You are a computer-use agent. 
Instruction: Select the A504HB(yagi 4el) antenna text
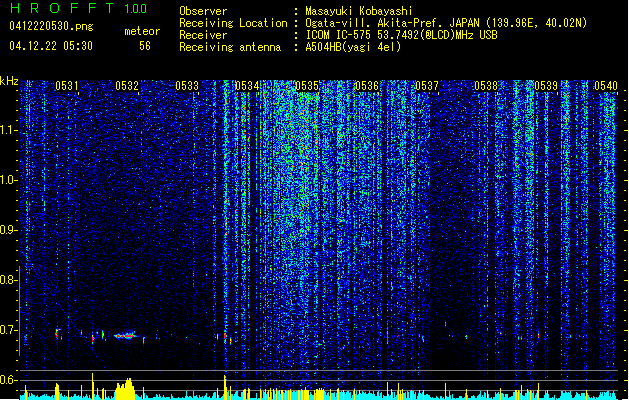(353, 47)
